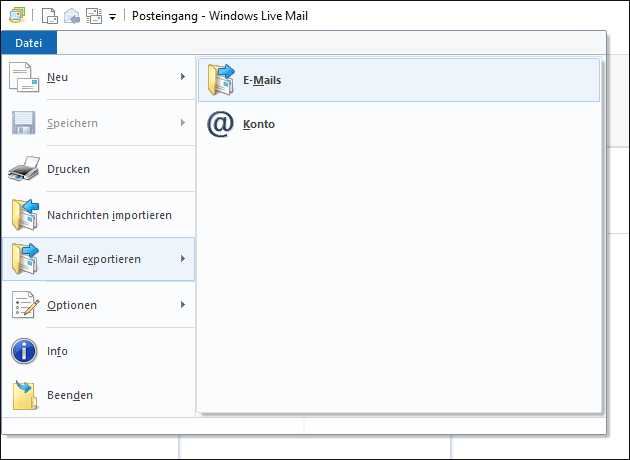Click the Konto @ icon
The height and width of the screenshot is (460, 630).
click(x=221, y=124)
